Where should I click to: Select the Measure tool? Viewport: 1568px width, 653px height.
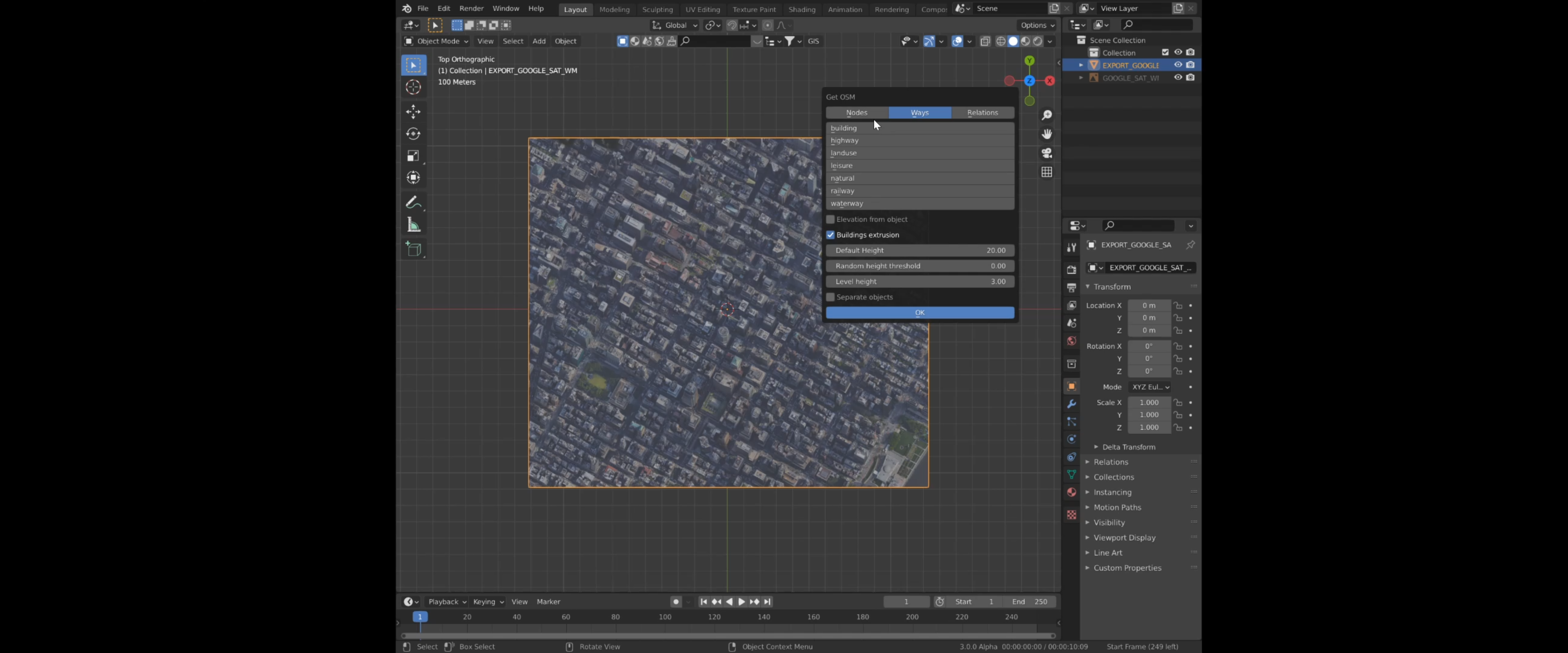tap(413, 225)
